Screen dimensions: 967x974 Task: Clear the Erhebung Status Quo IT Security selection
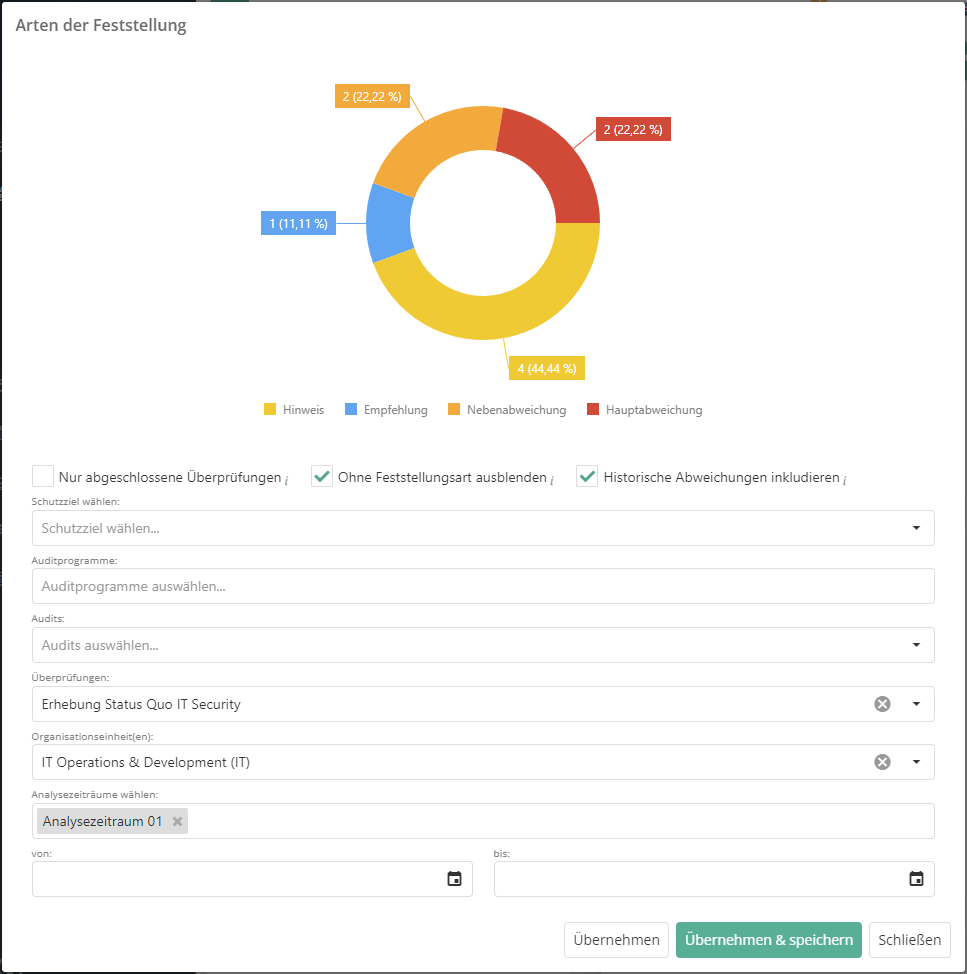882,704
